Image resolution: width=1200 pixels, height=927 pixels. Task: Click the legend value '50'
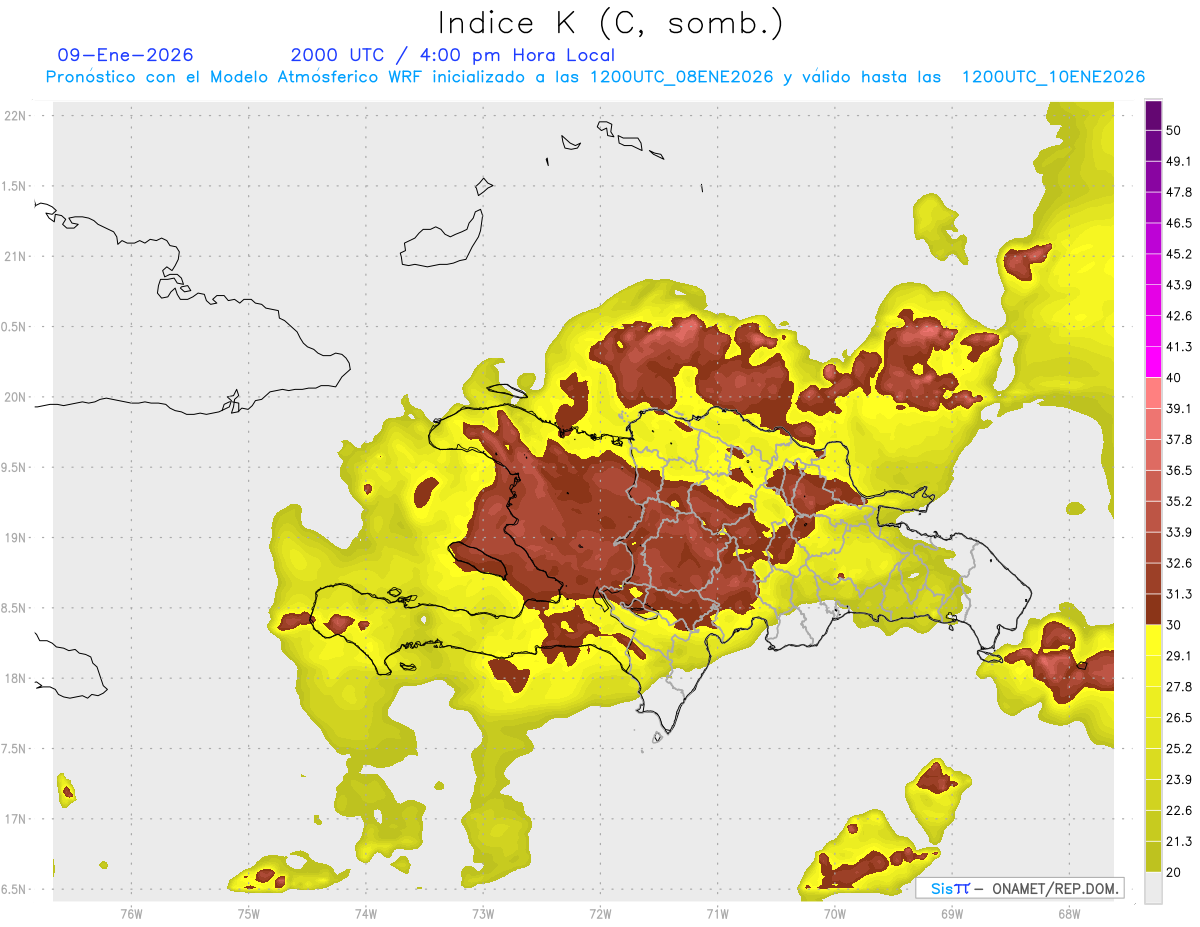pos(1174,130)
